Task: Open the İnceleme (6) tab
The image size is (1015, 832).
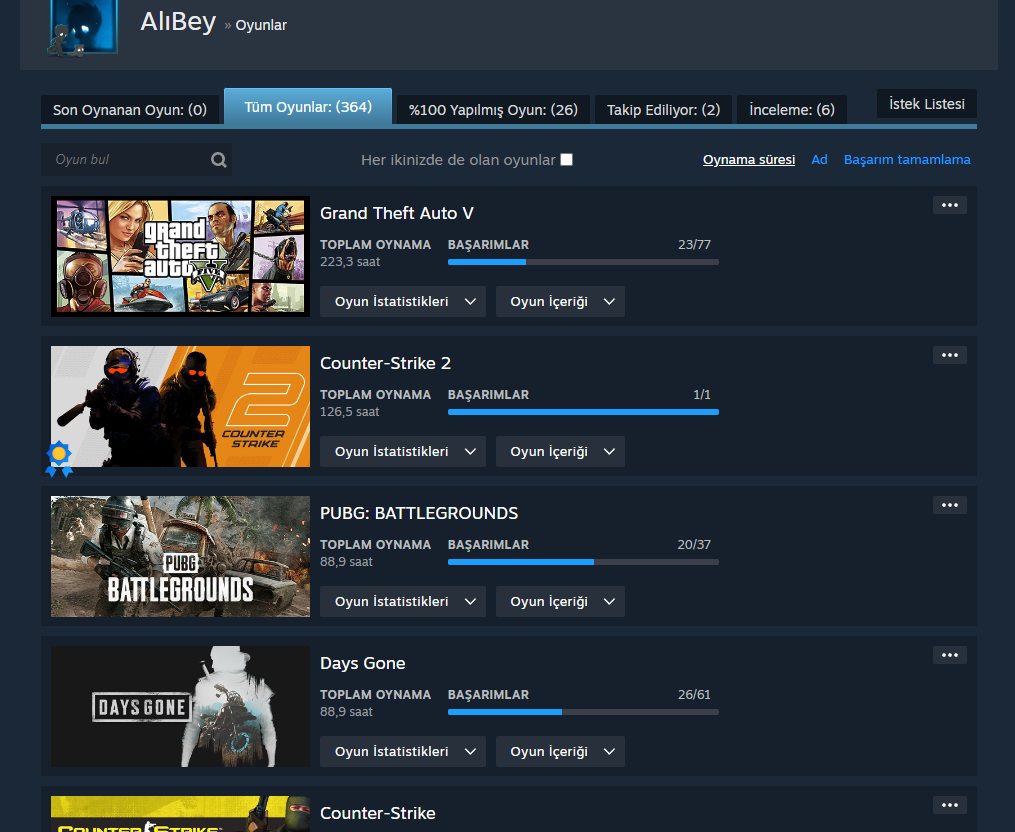Action: point(792,109)
